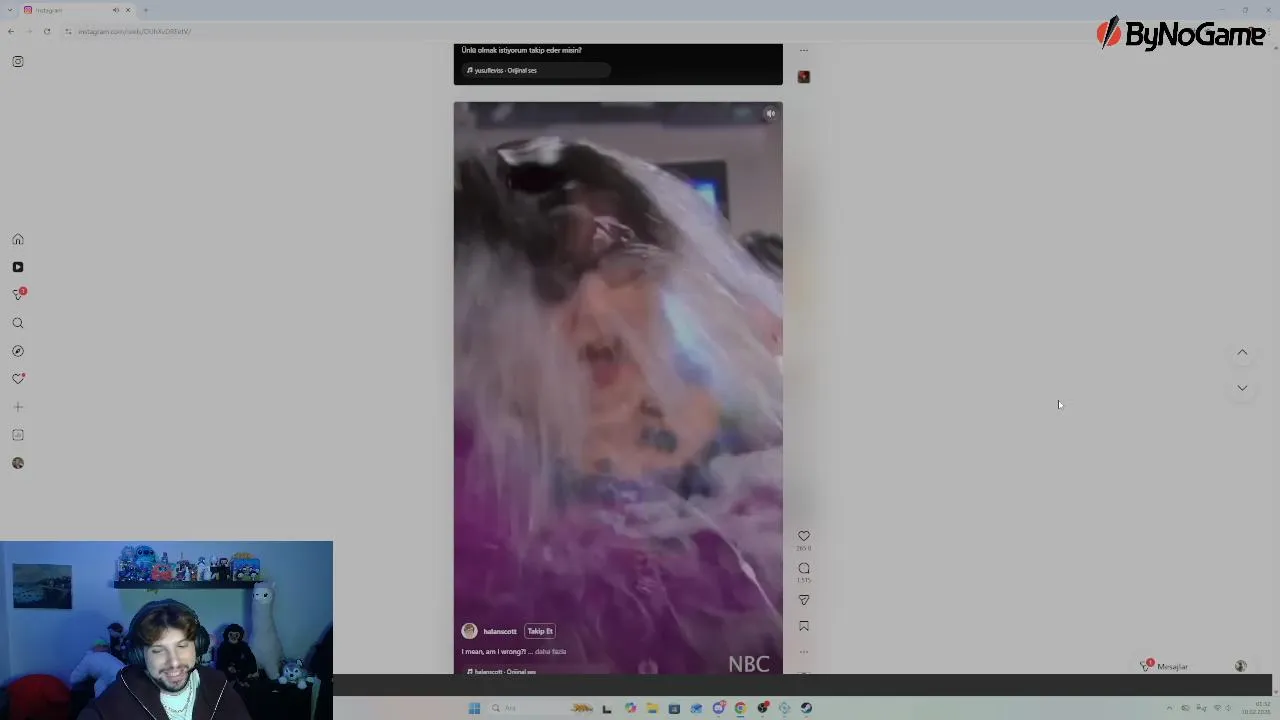Like the halanscott reel
The image size is (1280, 720).
(x=804, y=536)
